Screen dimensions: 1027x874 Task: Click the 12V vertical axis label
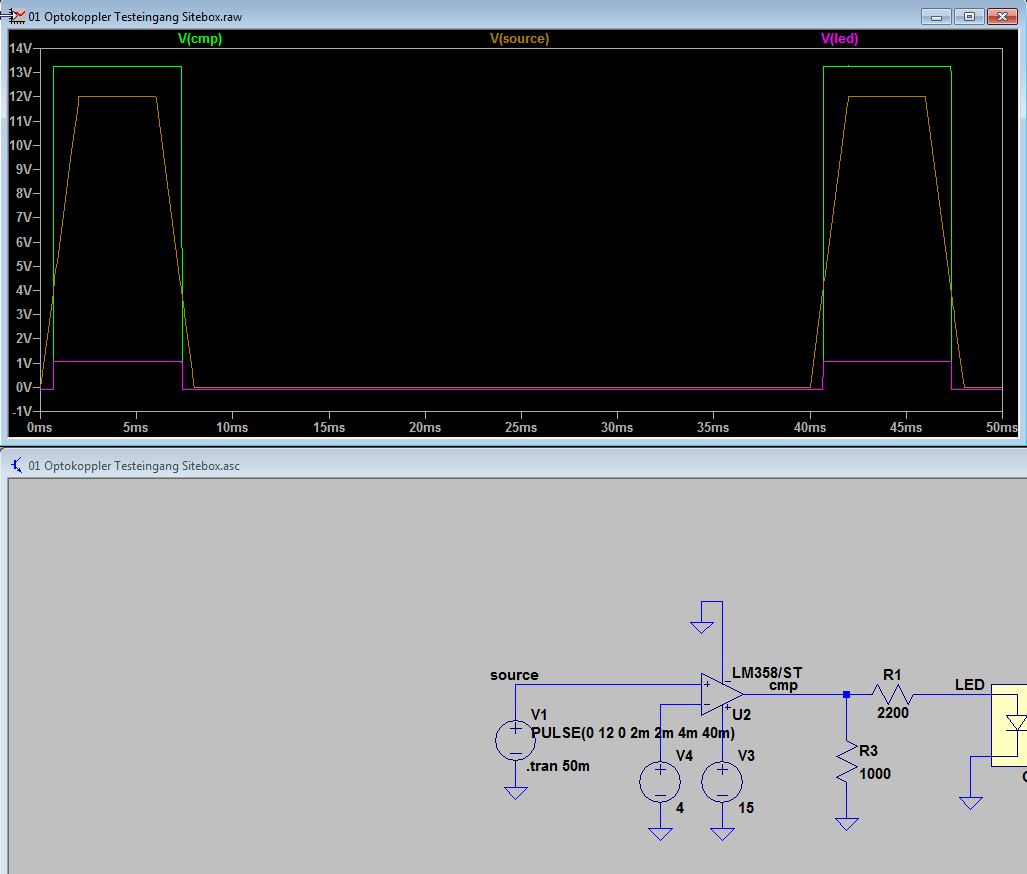point(20,96)
